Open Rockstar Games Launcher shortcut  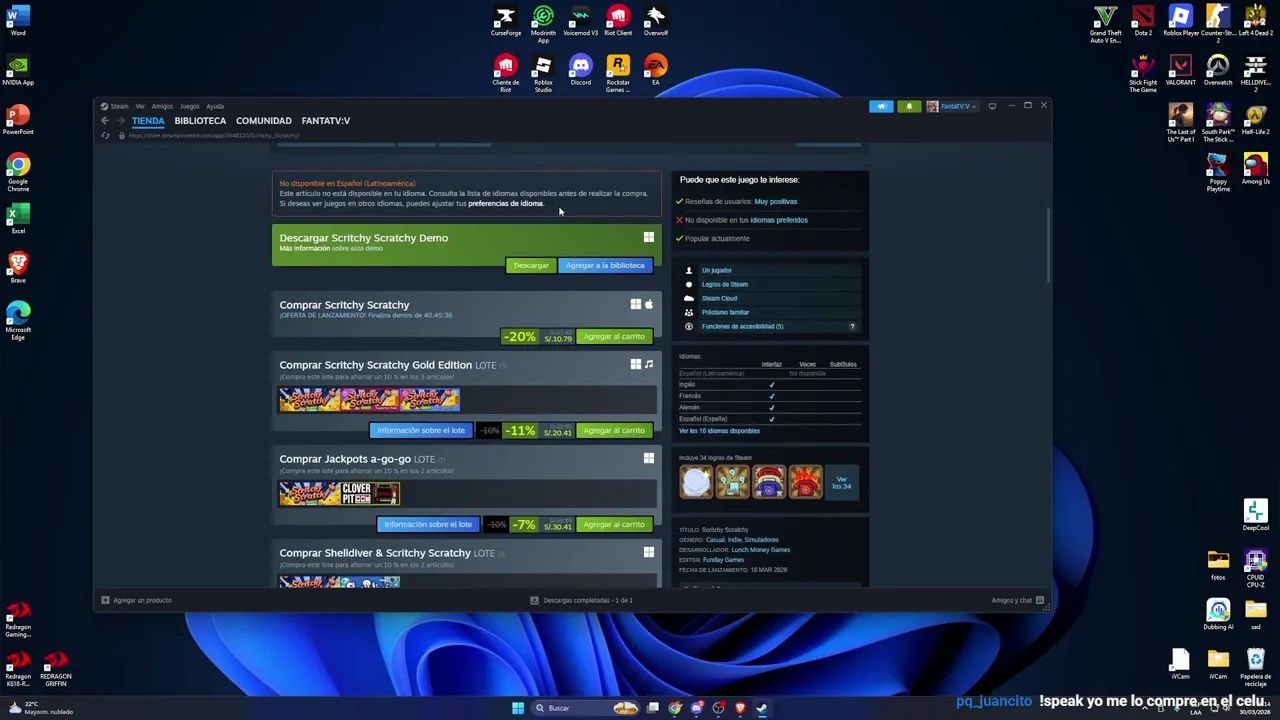pos(618,74)
